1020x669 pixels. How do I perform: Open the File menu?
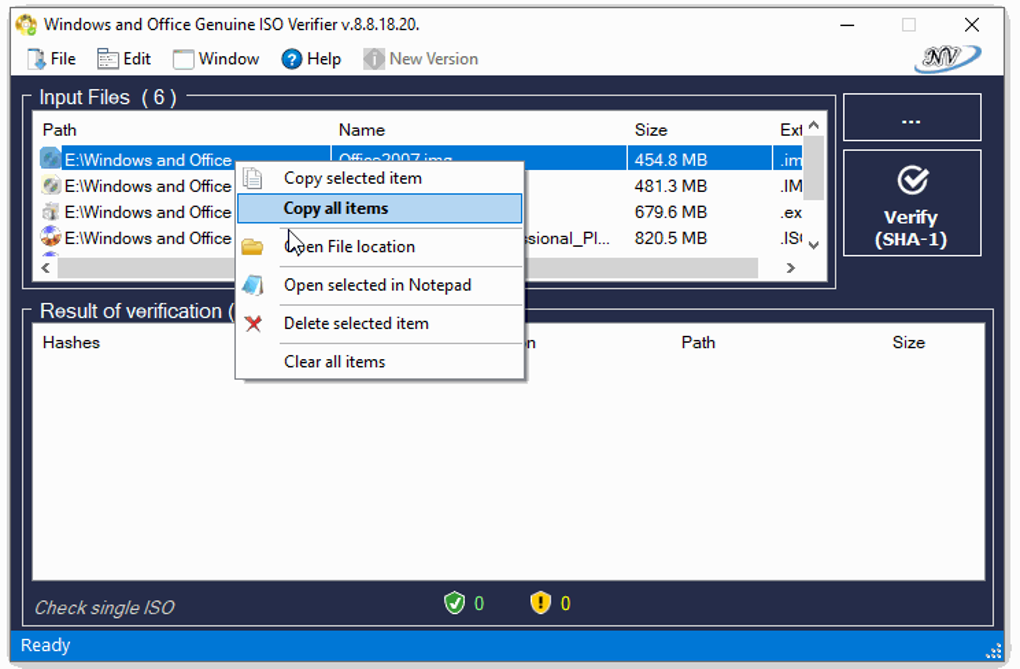[51, 59]
